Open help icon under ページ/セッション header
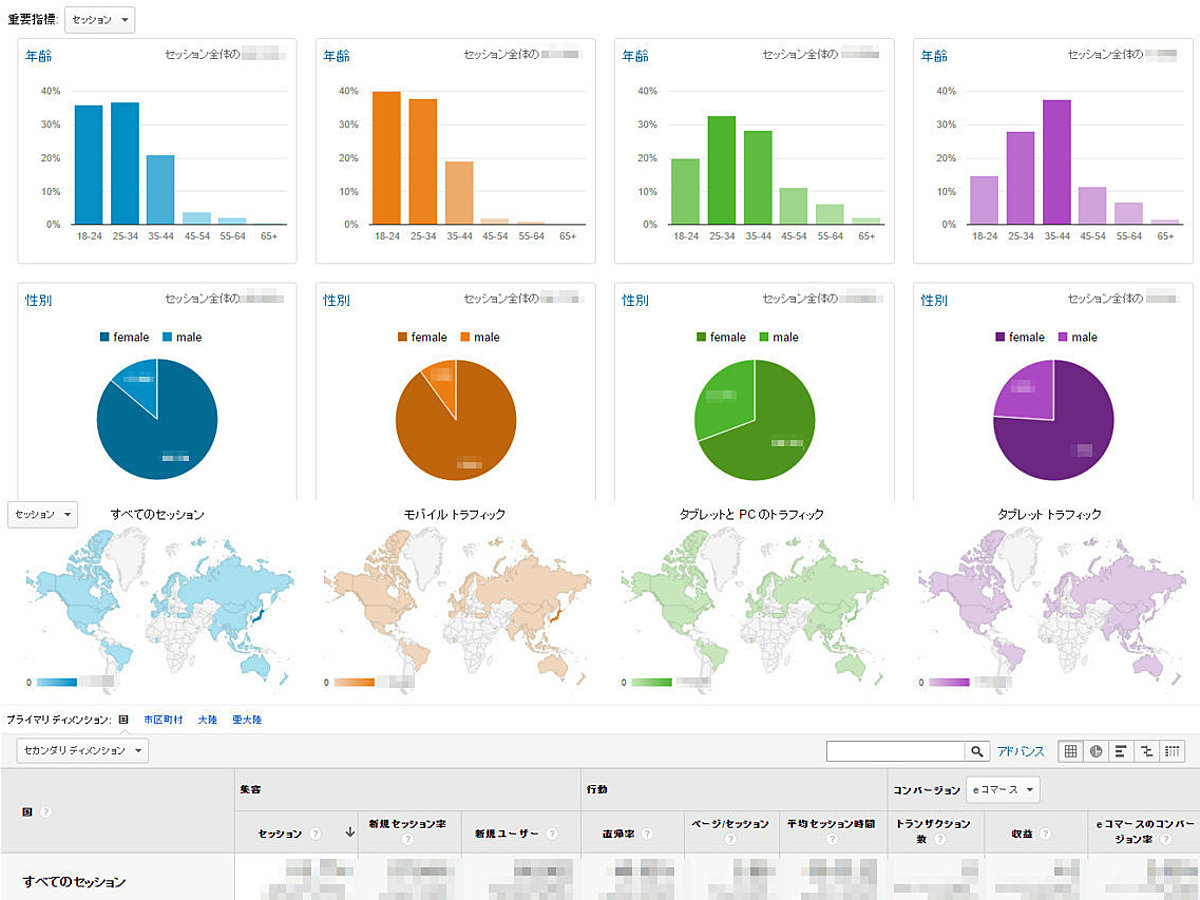This screenshot has height=900, width=1200. tap(730, 840)
